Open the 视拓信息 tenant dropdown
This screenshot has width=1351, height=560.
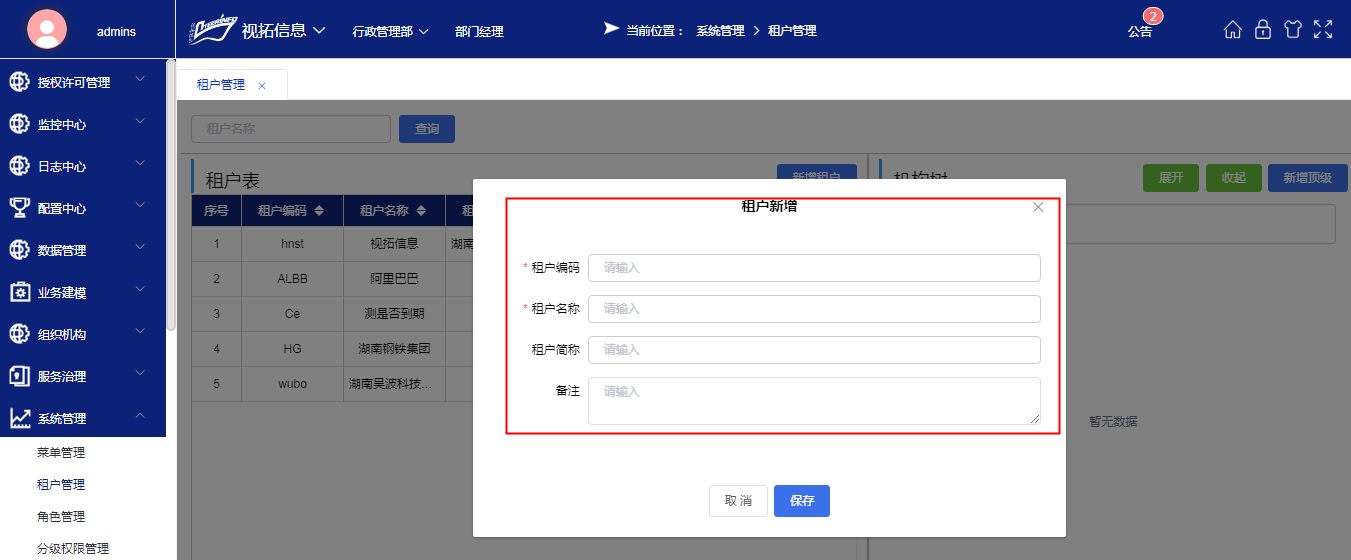coord(284,30)
